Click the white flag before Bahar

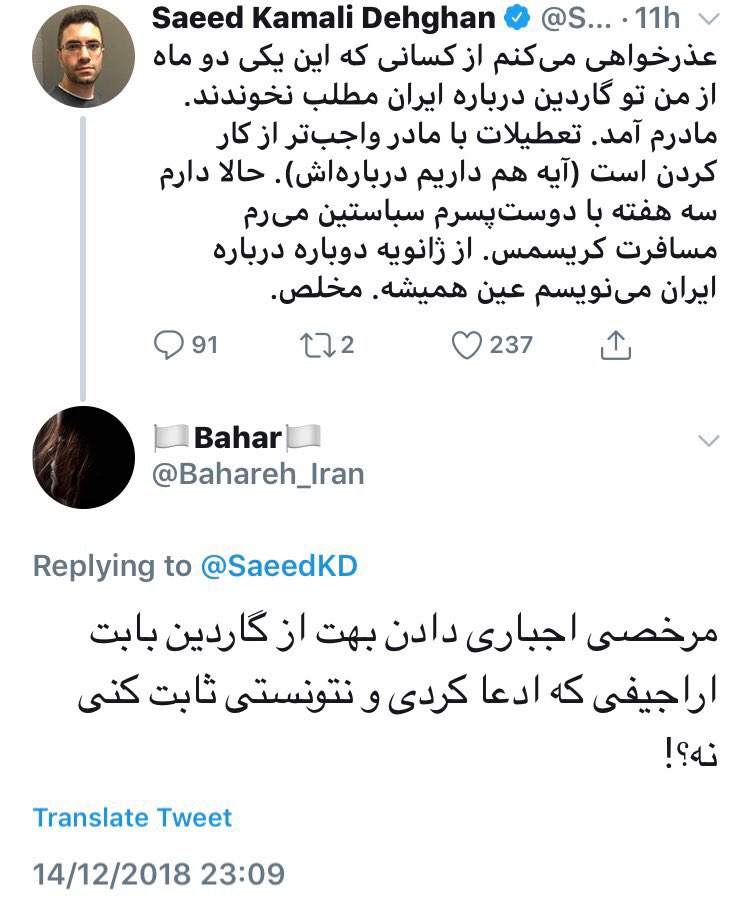click(169, 437)
